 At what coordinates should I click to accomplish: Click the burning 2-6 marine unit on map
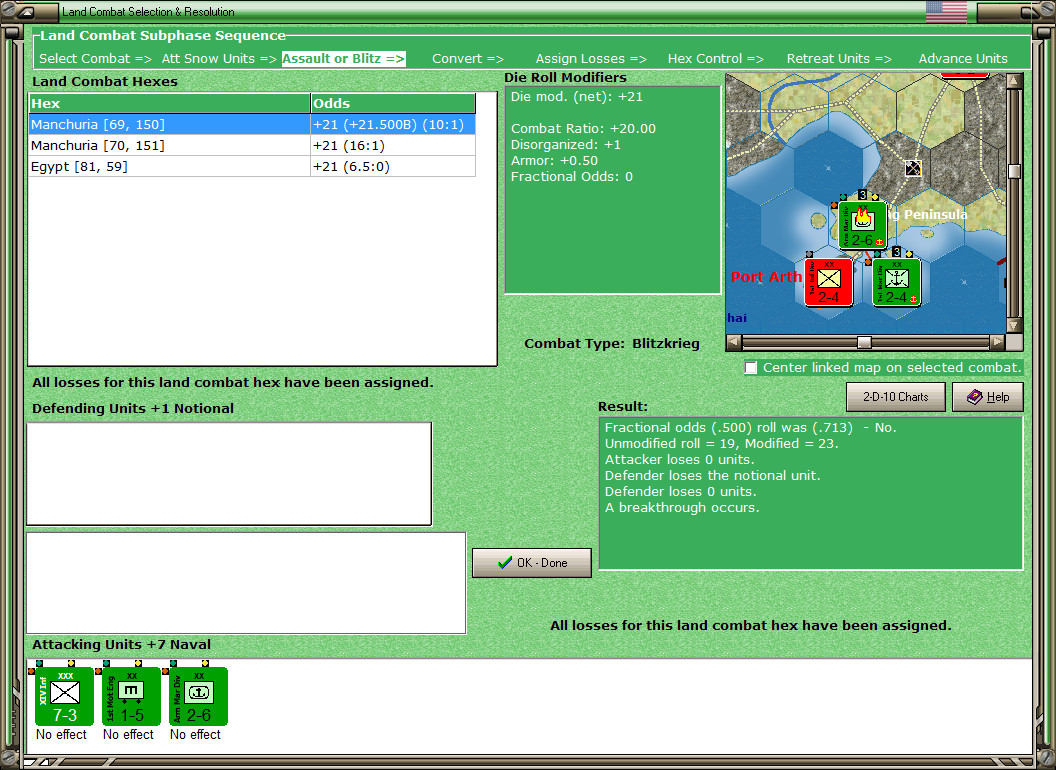862,225
